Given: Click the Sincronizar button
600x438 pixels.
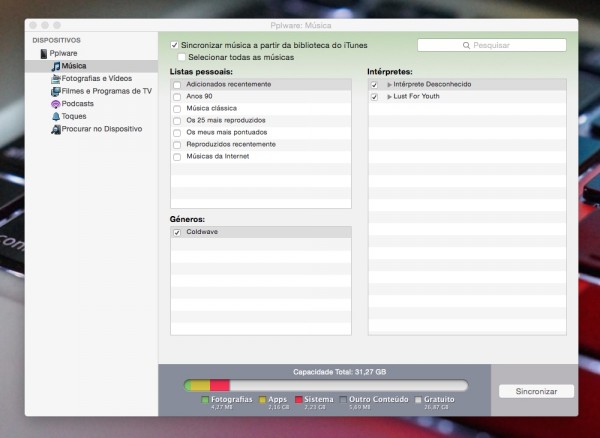Looking at the screenshot, I should [x=536, y=391].
